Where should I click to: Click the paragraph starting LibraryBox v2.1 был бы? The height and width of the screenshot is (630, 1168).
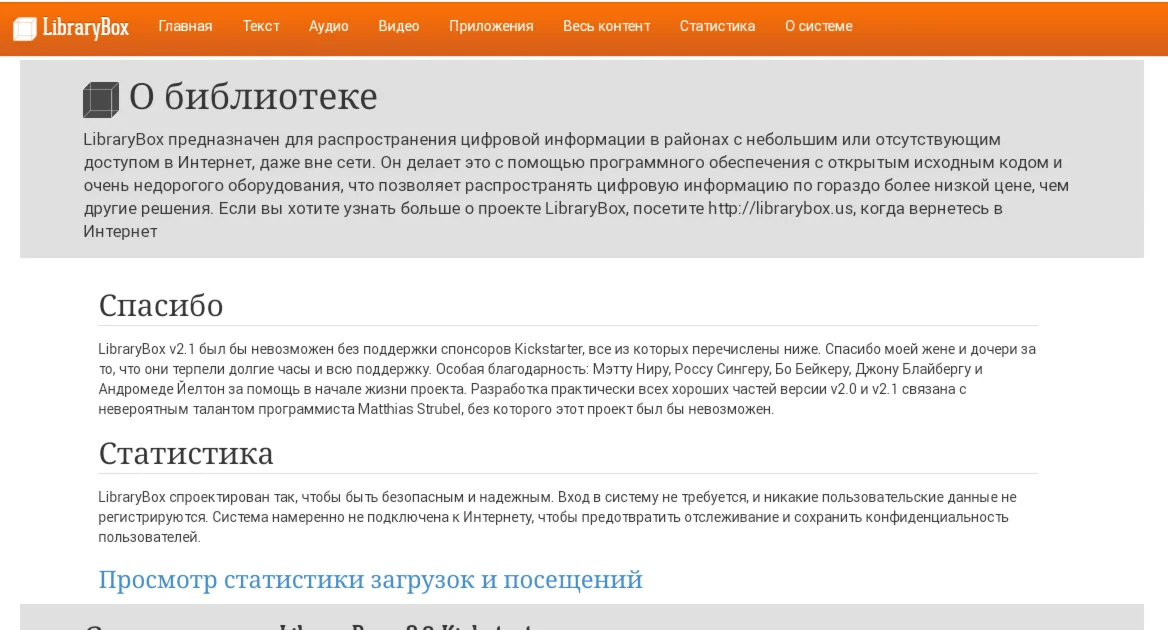tap(567, 379)
